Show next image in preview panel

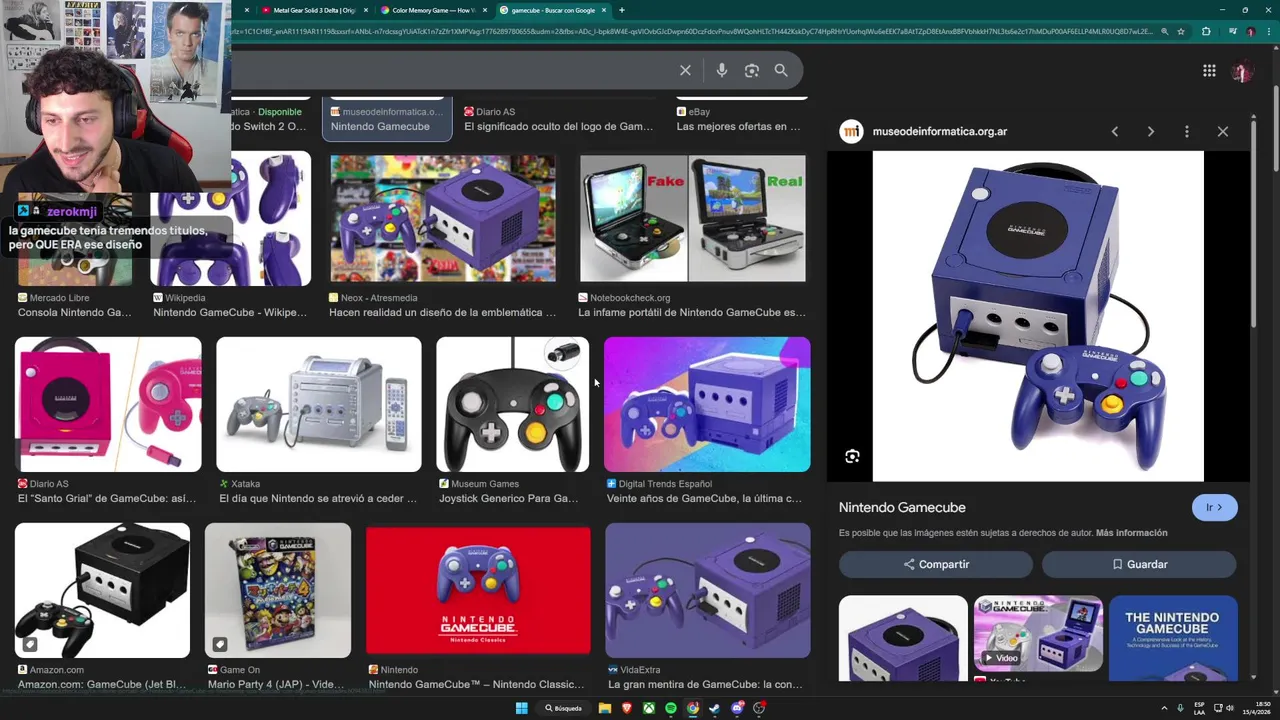(x=1151, y=131)
